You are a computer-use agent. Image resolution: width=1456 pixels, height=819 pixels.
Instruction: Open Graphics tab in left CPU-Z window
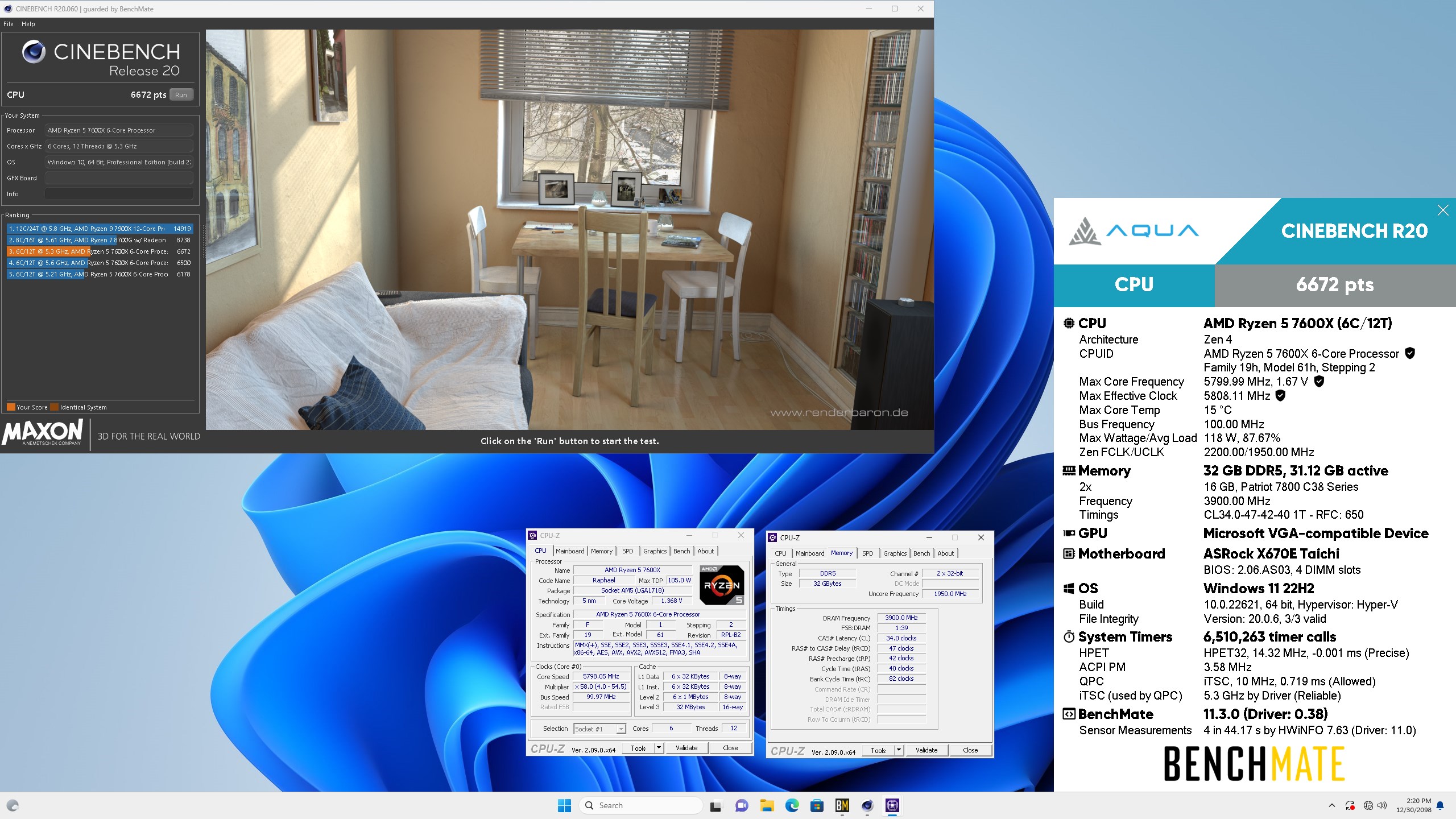[x=655, y=551]
